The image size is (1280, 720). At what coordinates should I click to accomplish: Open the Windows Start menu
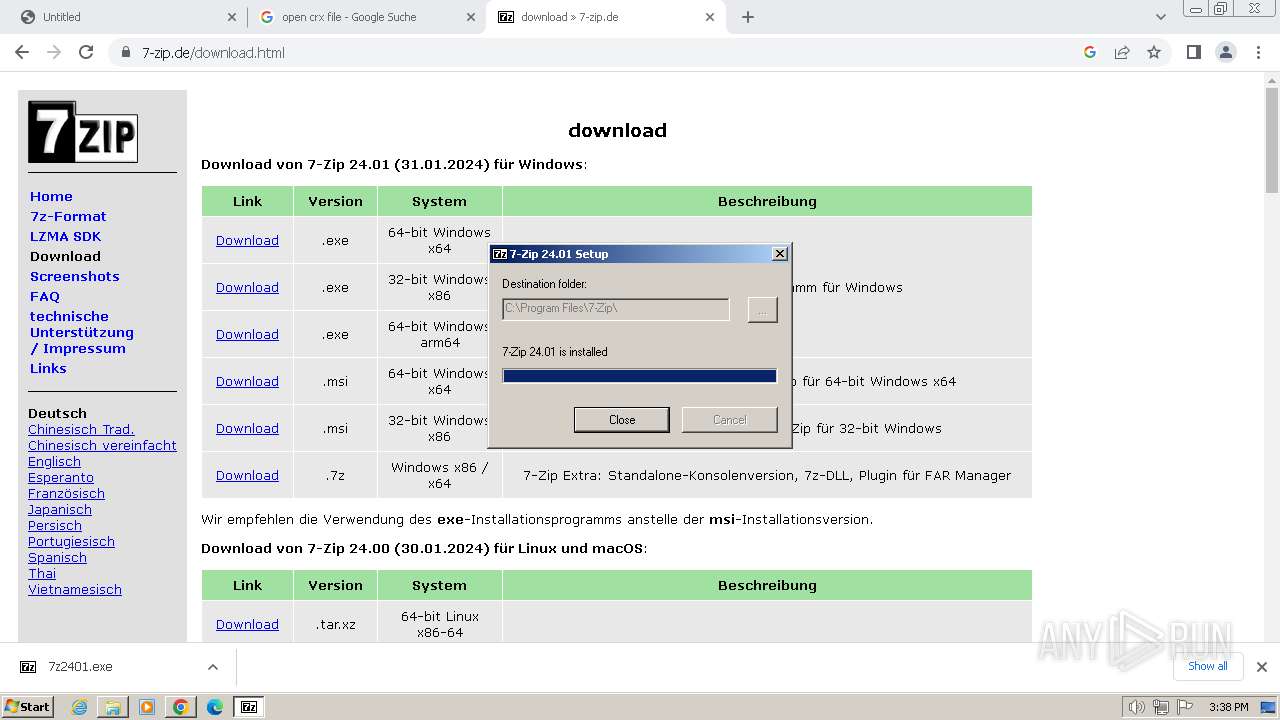[27, 706]
